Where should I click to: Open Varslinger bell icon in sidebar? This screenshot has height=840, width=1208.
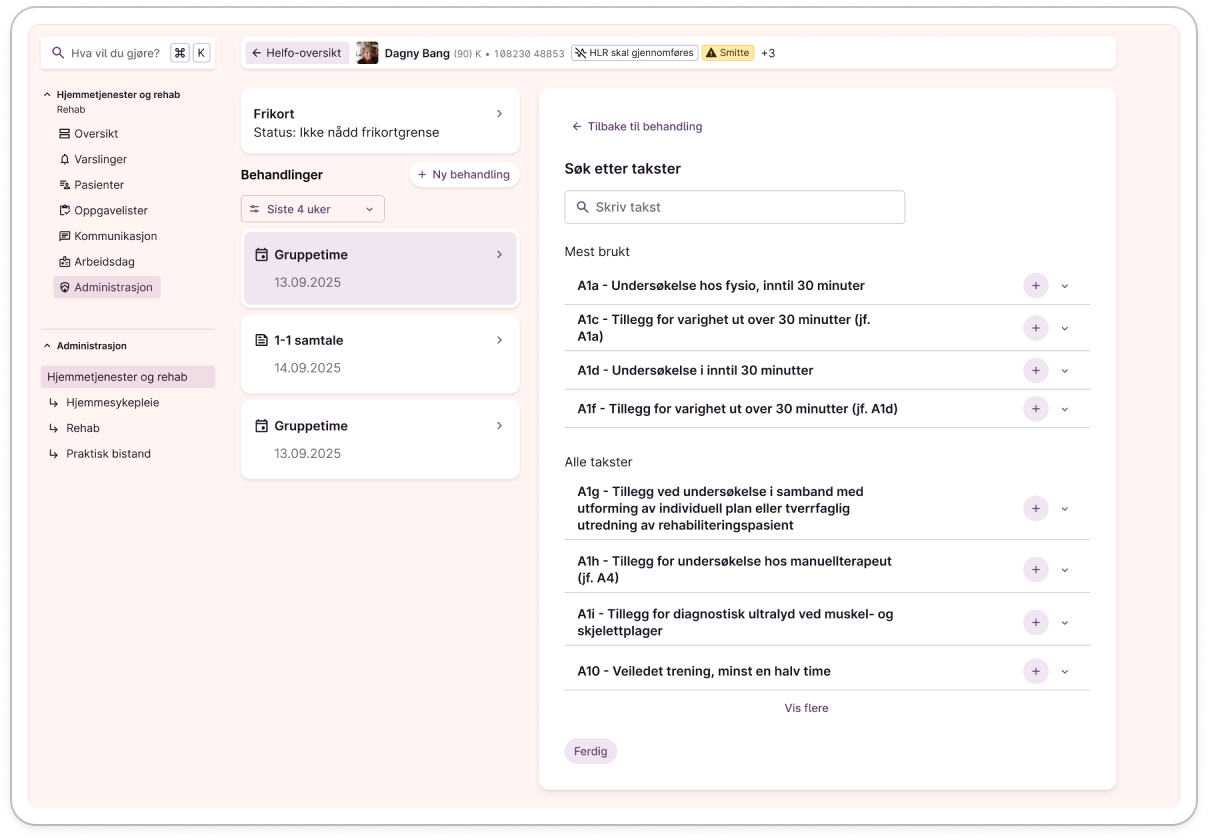[x=65, y=160]
